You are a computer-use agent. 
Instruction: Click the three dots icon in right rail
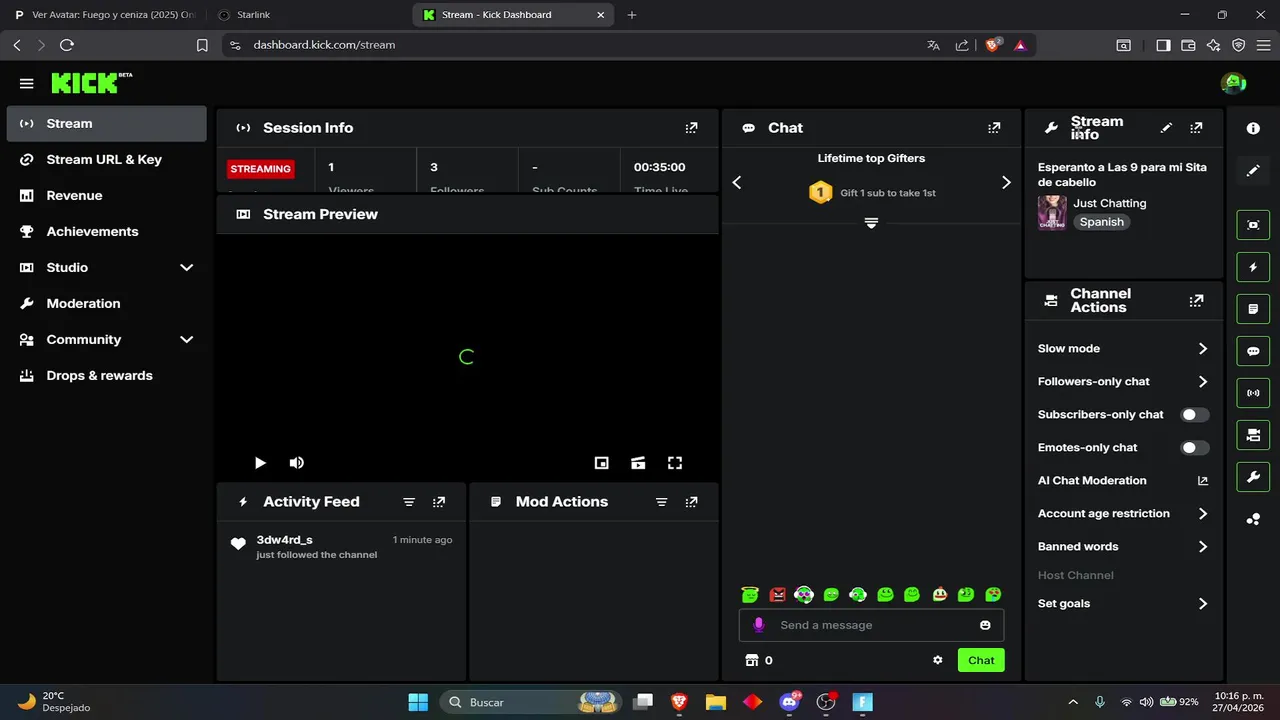pos(1253,519)
